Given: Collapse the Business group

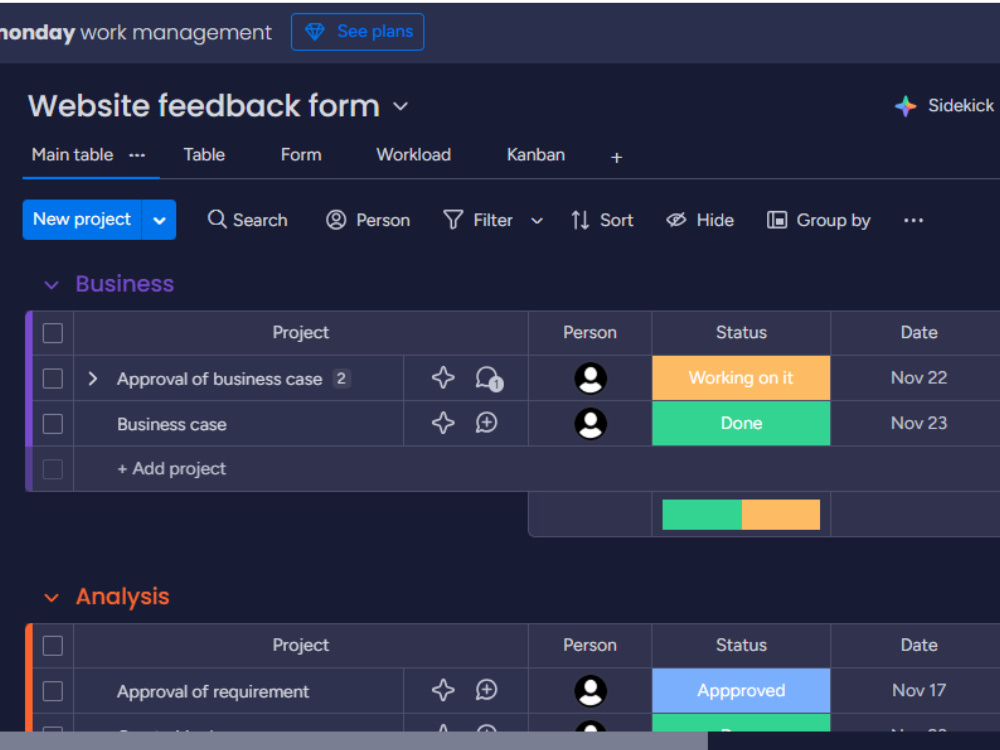Looking at the screenshot, I should (52, 284).
